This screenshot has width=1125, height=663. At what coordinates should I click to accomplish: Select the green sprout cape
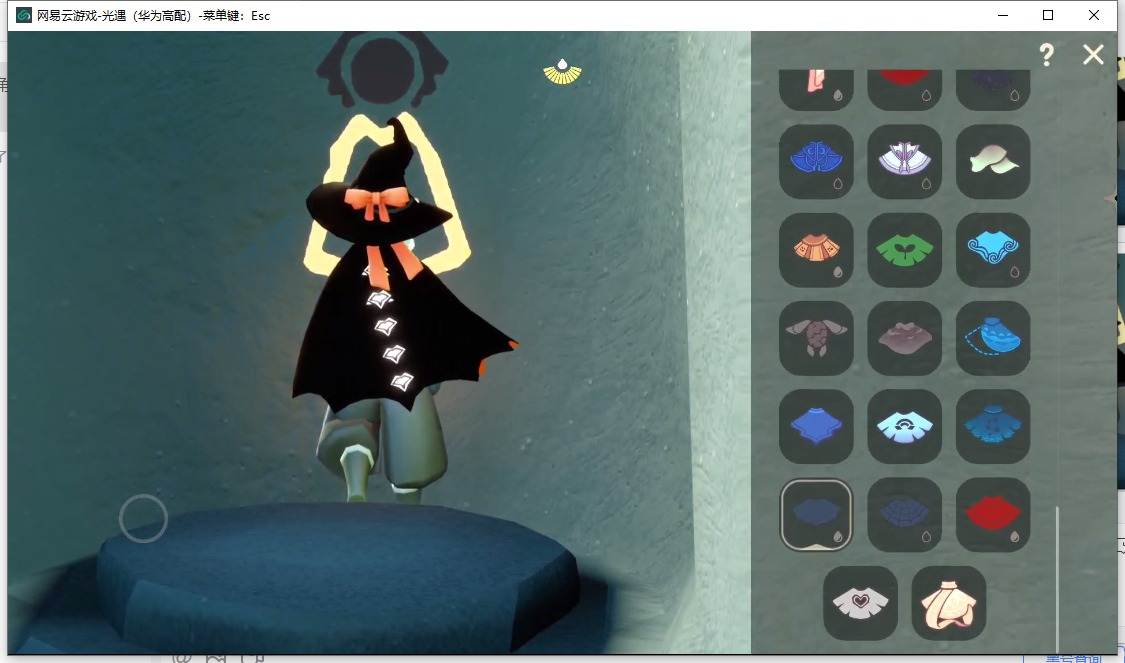(904, 250)
